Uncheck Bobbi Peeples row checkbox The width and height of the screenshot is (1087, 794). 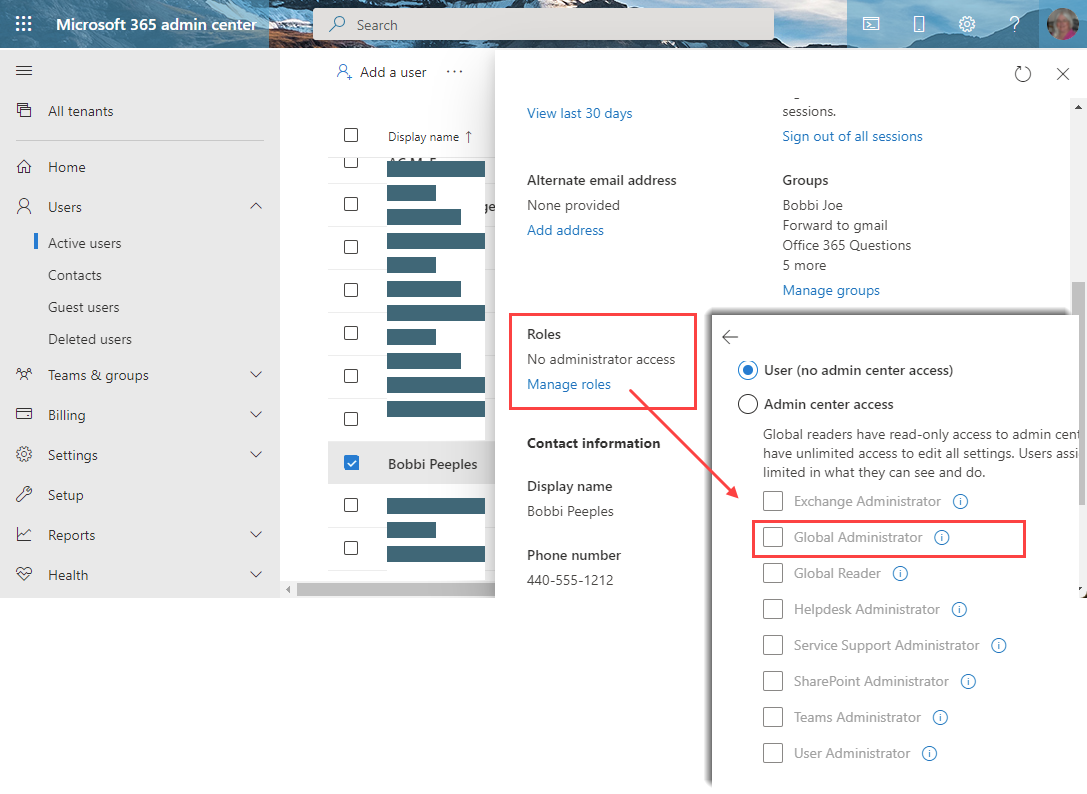point(351,463)
